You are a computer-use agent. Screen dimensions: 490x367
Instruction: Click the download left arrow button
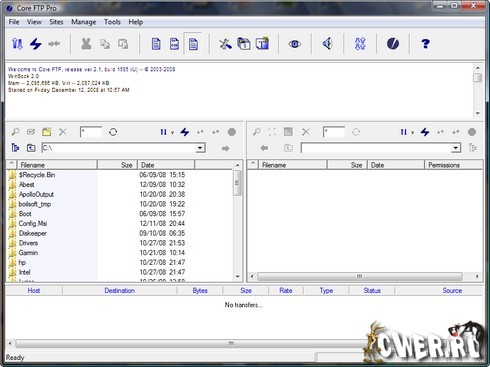pyautogui.click(x=264, y=148)
